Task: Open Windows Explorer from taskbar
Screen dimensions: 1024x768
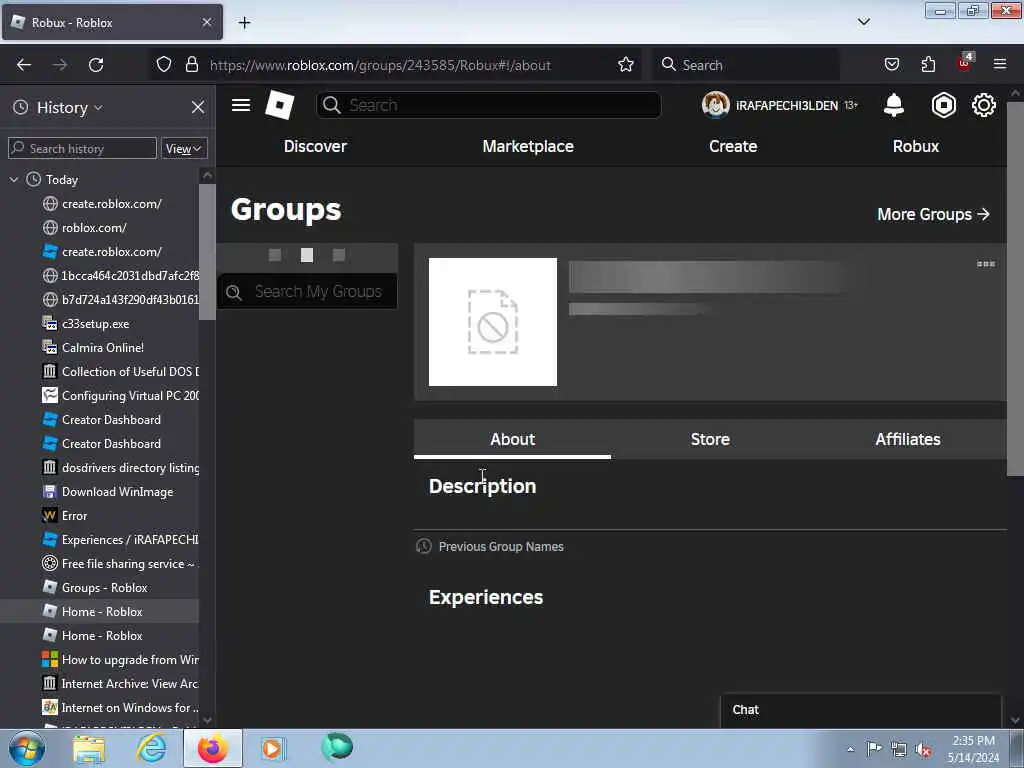Action: click(89, 749)
